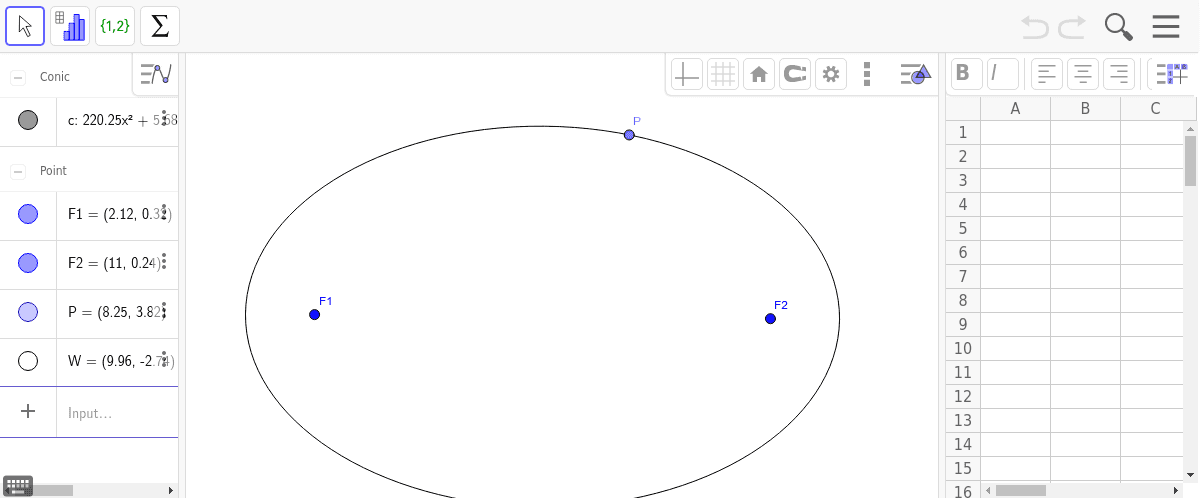This screenshot has width=1200, height=500.
Task: Click the algebra scrollbar right arrow
Action: tap(171, 490)
